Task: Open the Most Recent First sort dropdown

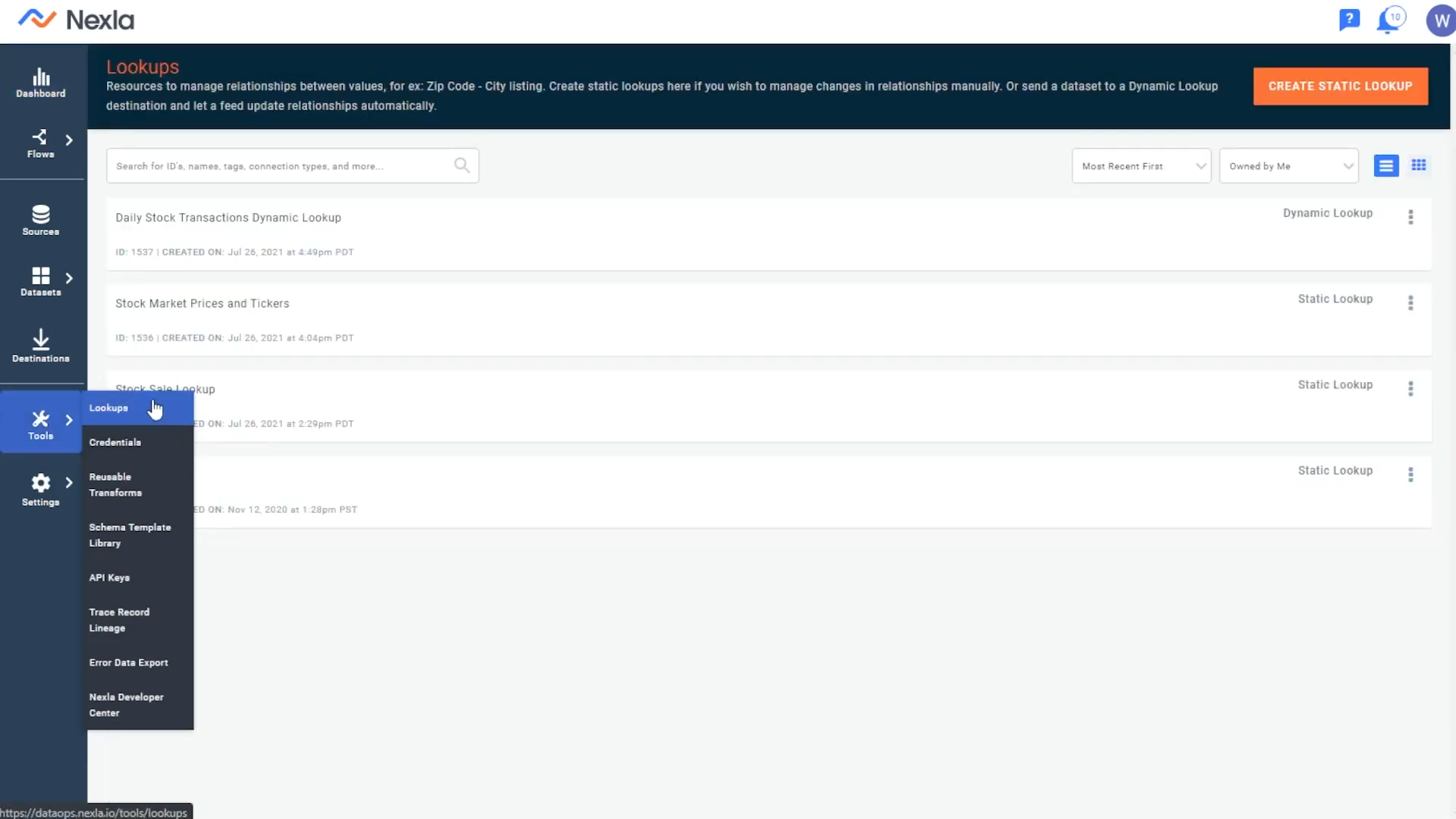Action: click(x=1141, y=165)
